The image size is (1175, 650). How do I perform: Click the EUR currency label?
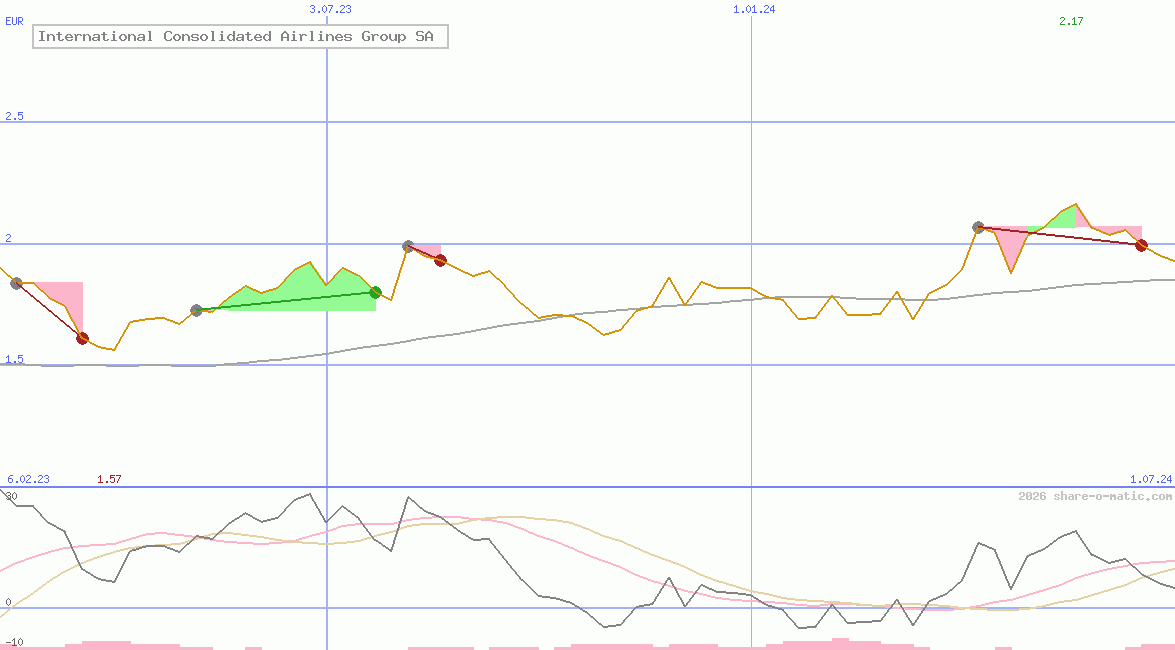click(x=14, y=20)
